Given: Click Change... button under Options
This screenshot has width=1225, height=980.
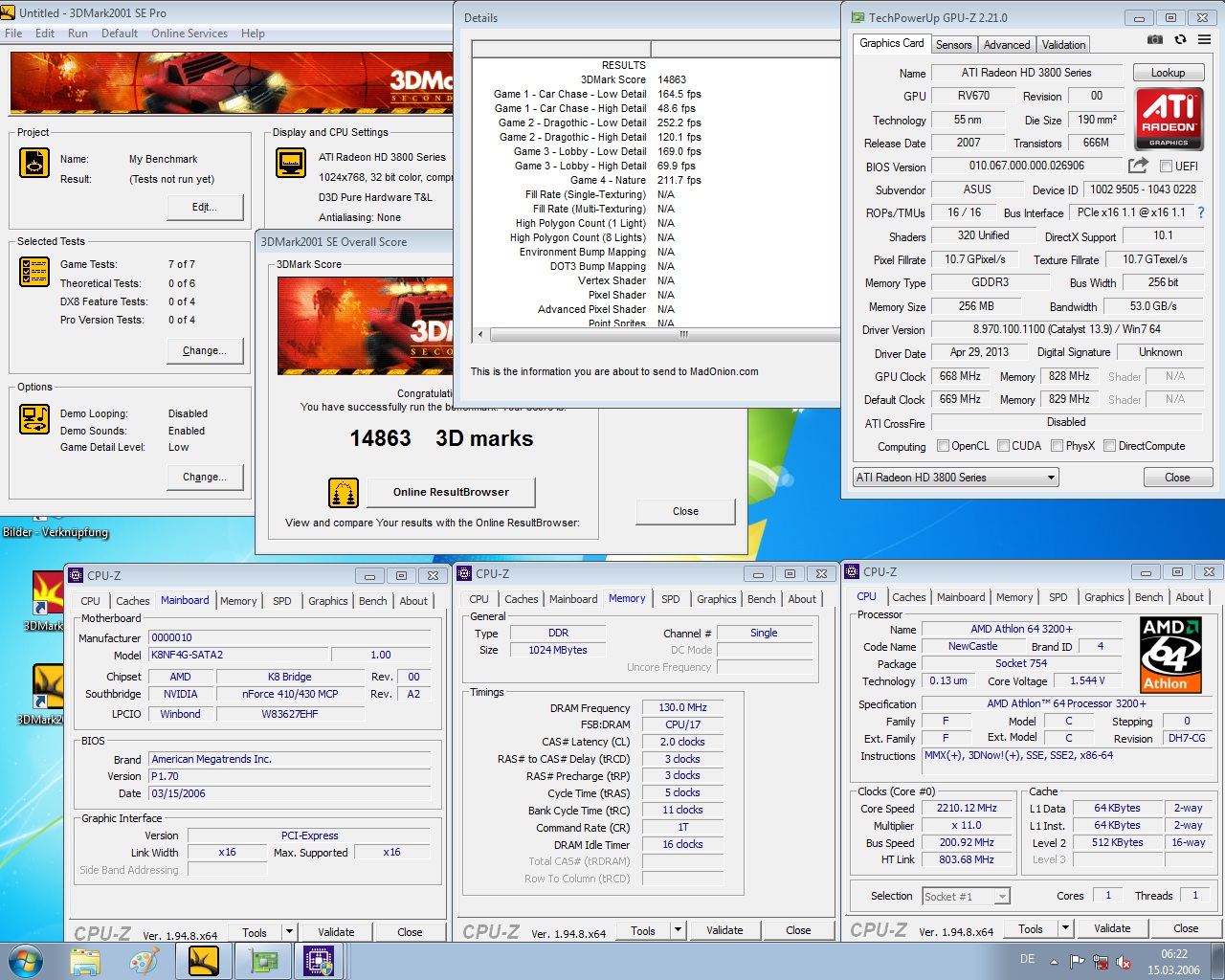Looking at the screenshot, I should pos(205,477).
